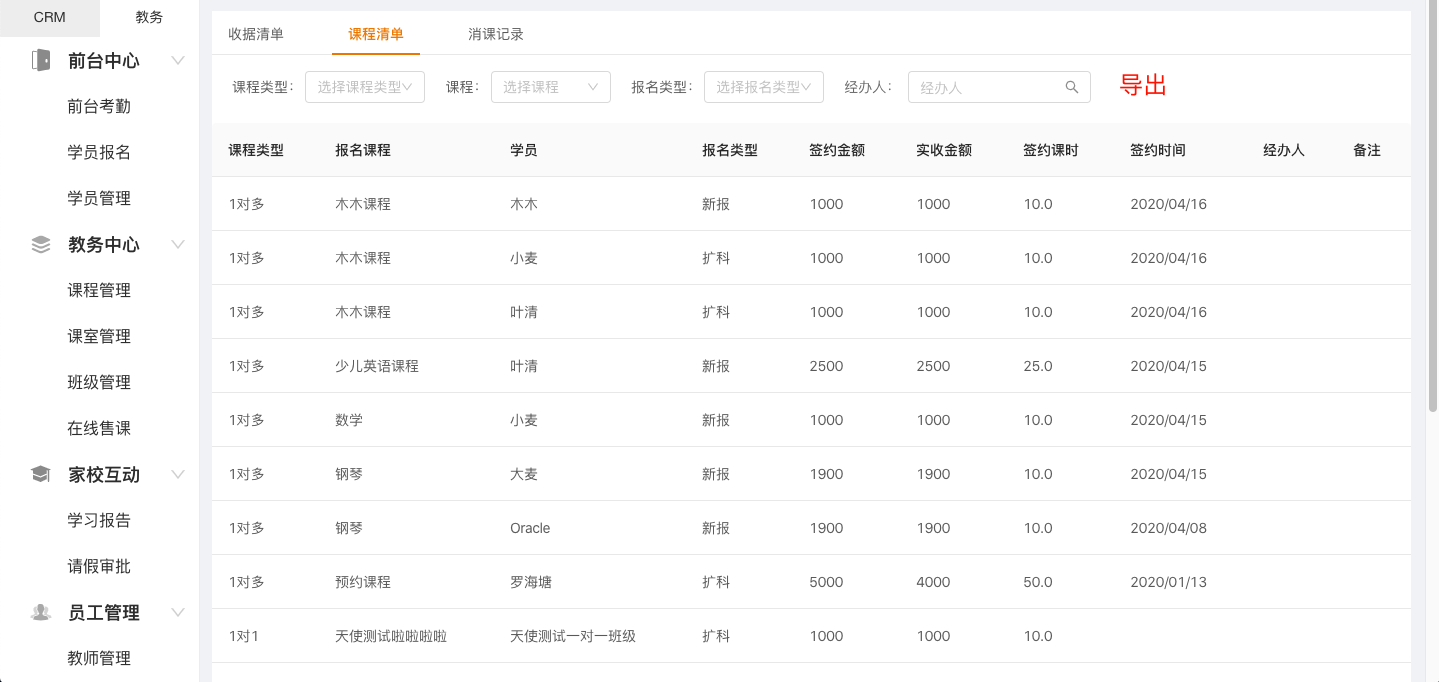Expand the 报名类型 selector

(763, 87)
